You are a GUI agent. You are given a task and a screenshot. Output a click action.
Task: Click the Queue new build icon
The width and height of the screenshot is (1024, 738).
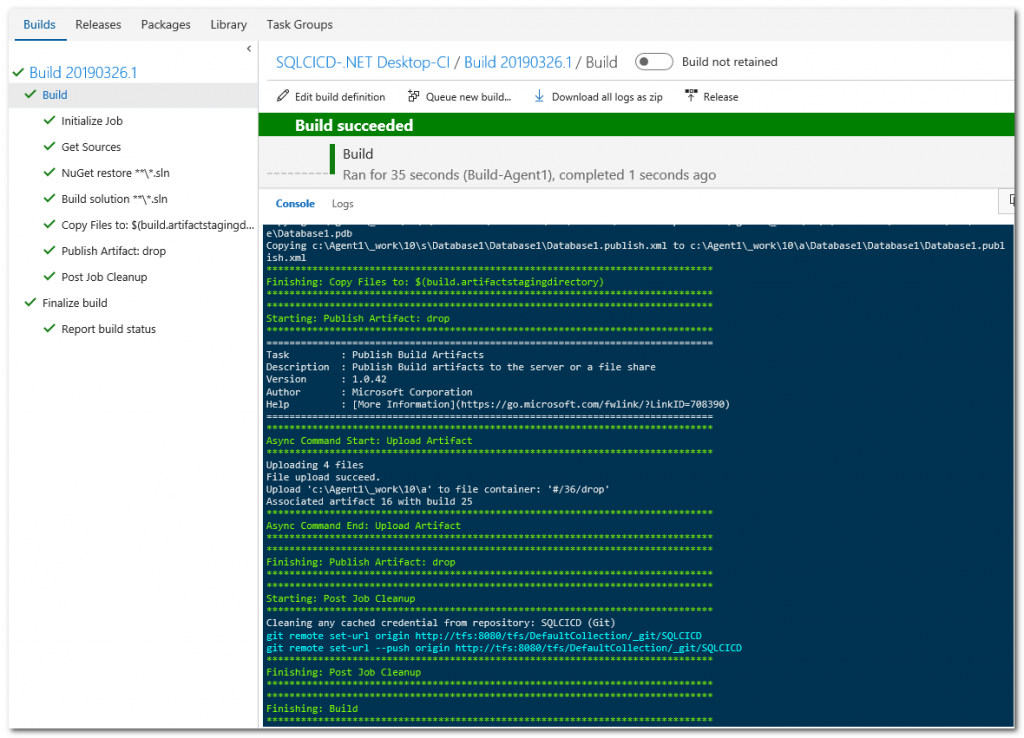(x=413, y=96)
